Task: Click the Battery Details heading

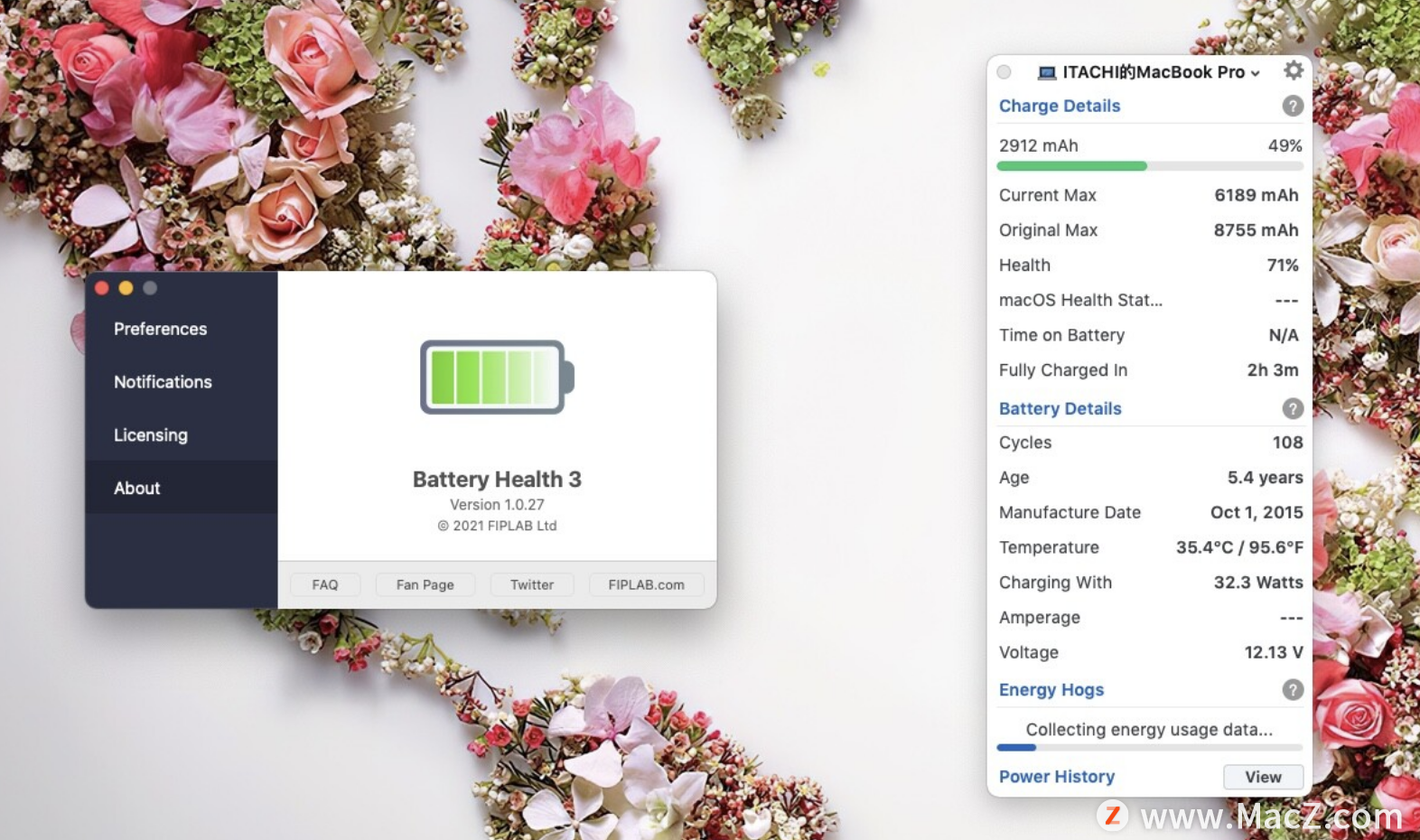Action: [1060, 408]
